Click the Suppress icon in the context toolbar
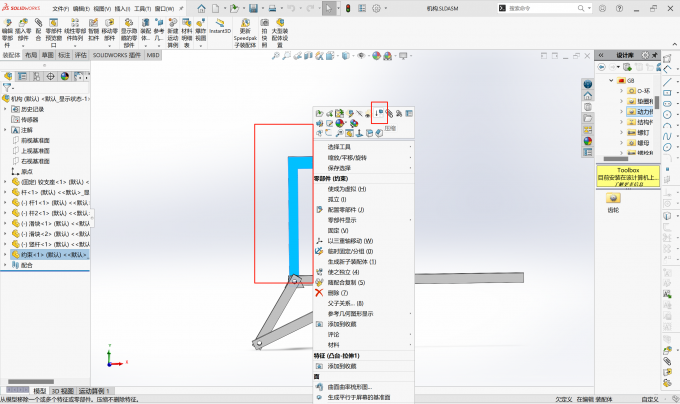This screenshot has width=680, height=404. pyautogui.click(x=379, y=113)
